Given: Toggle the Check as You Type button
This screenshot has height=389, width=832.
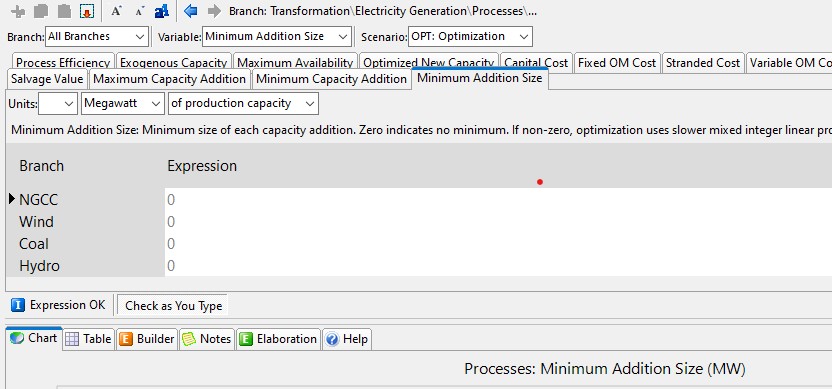Looking at the screenshot, I should (174, 306).
